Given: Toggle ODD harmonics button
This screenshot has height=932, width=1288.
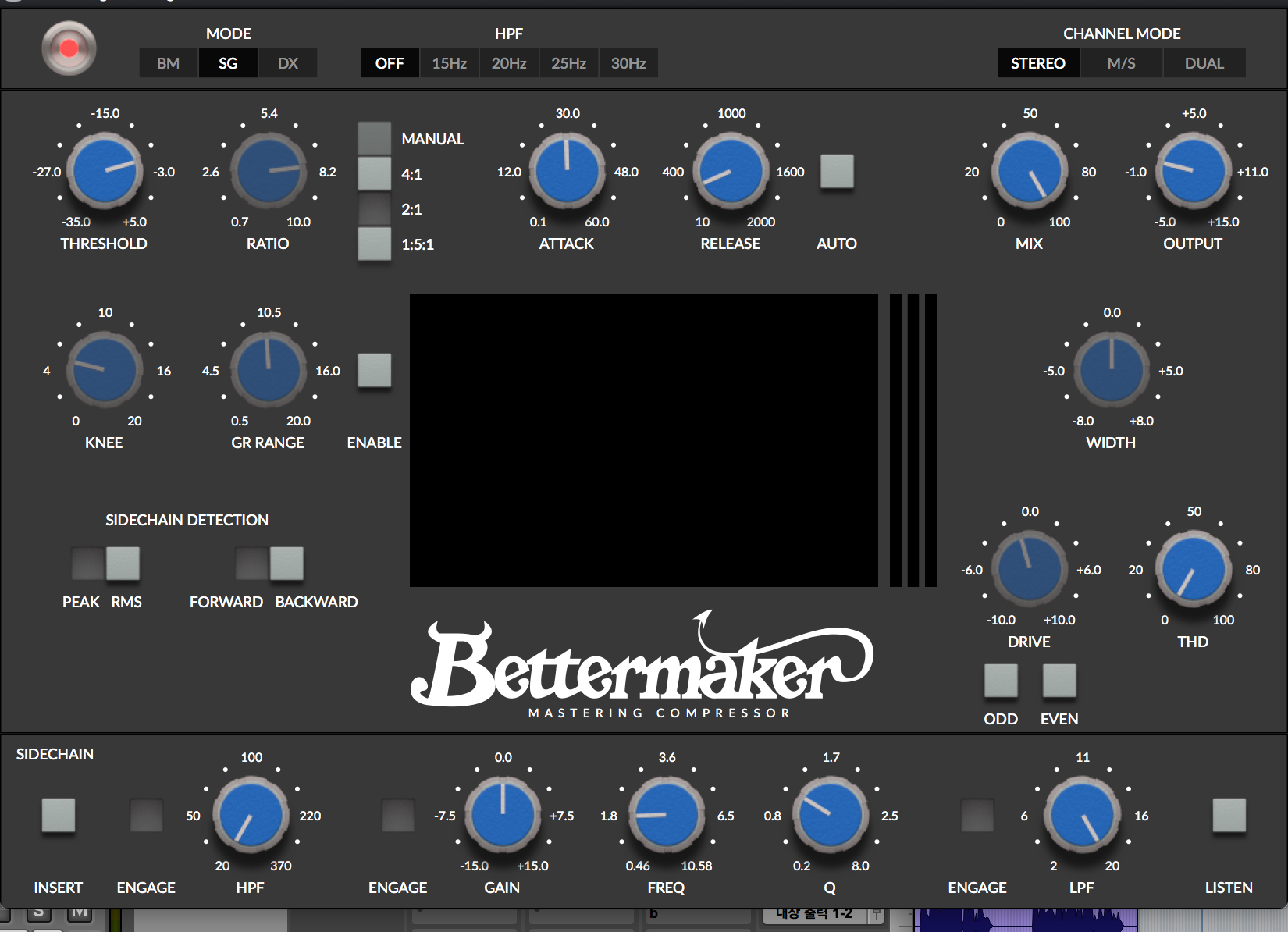Looking at the screenshot, I should tap(1001, 681).
